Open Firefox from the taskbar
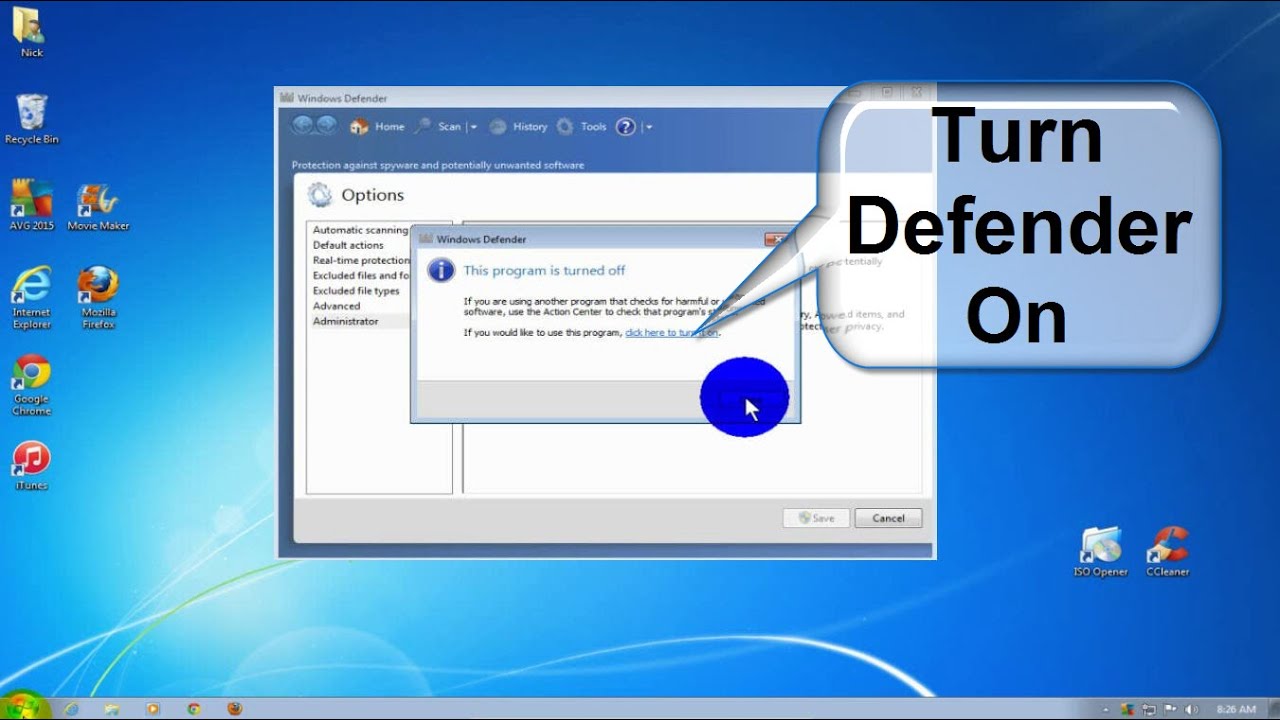This screenshot has width=1280, height=720. [235, 709]
